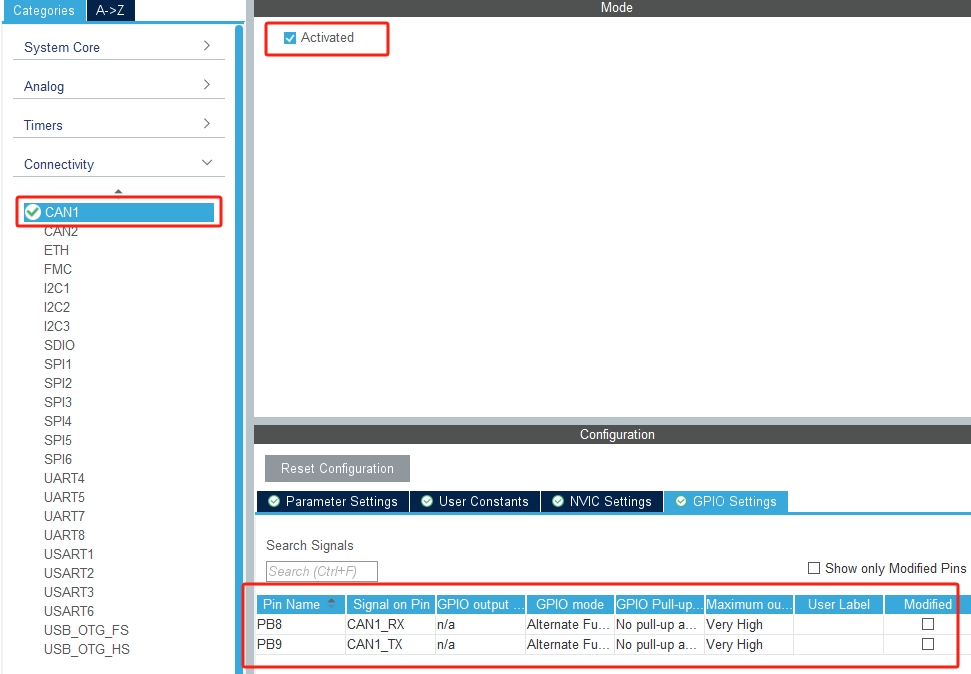This screenshot has height=674, width=971.
Task: Toggle Show only Modified Pins checkbox
Action: 814,568
